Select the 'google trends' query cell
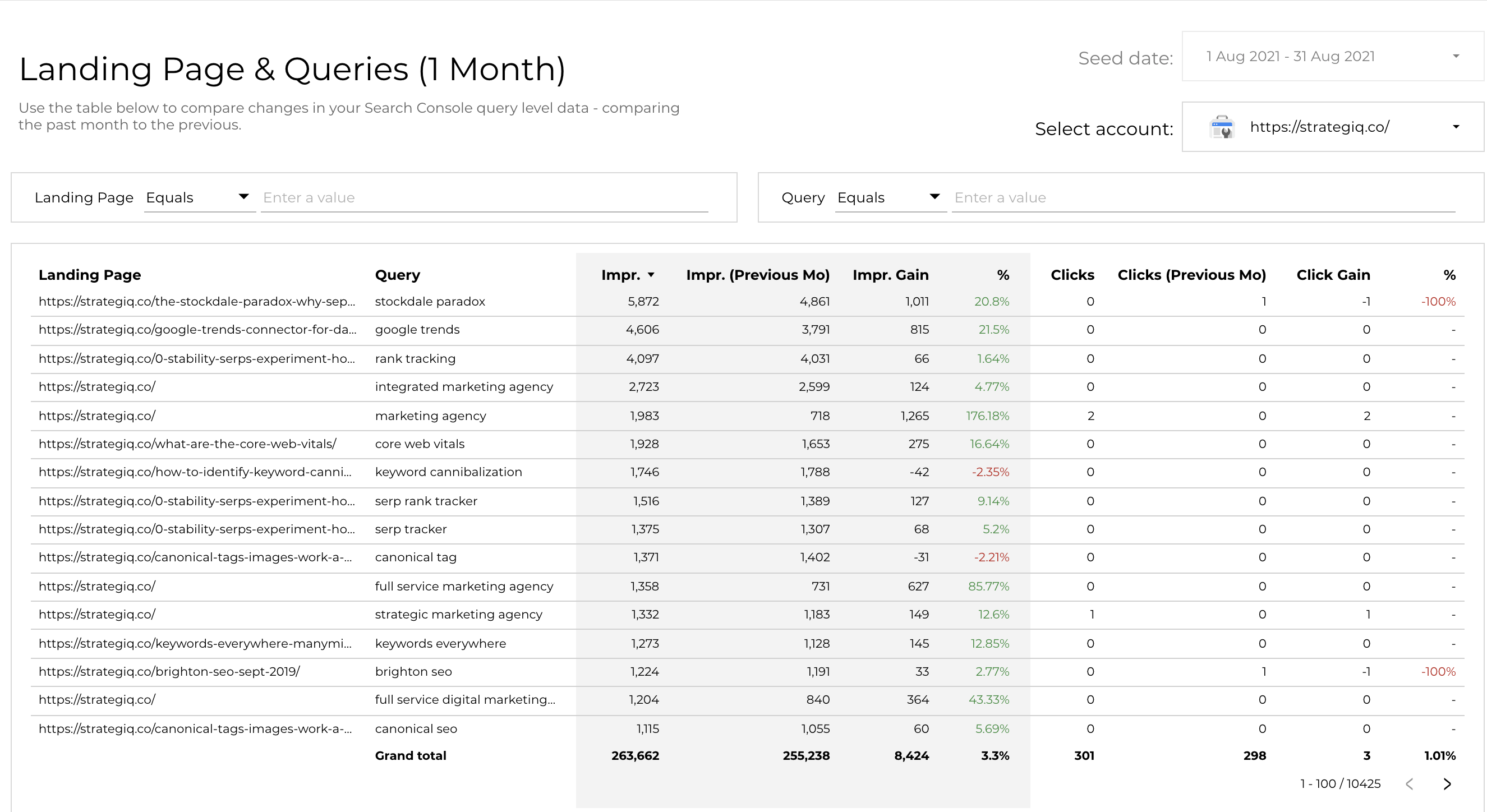 pyautogui.click(x=417, y=329)
